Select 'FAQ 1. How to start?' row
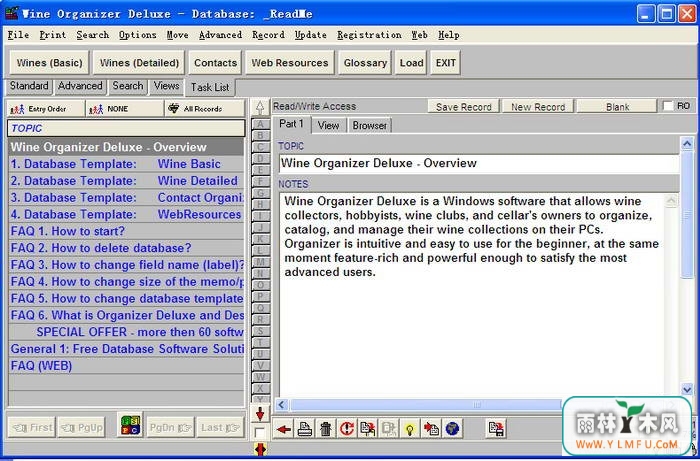Viewport: 700px width, 461px height. pyautogui.click(x=126, y=231)
